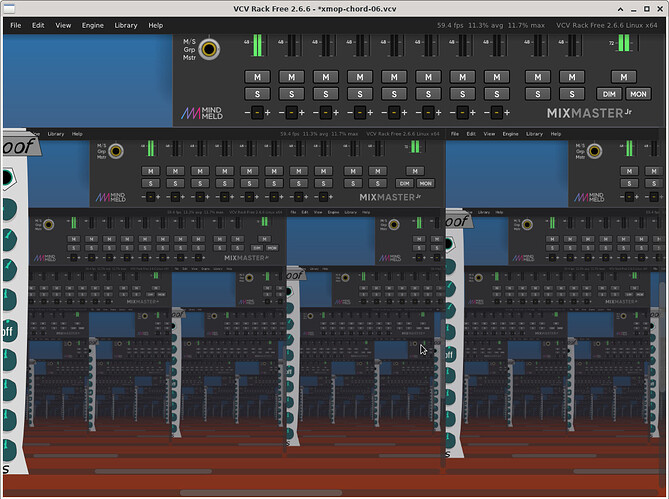Click the 'off' button on the left white module

tap(9, 331)
